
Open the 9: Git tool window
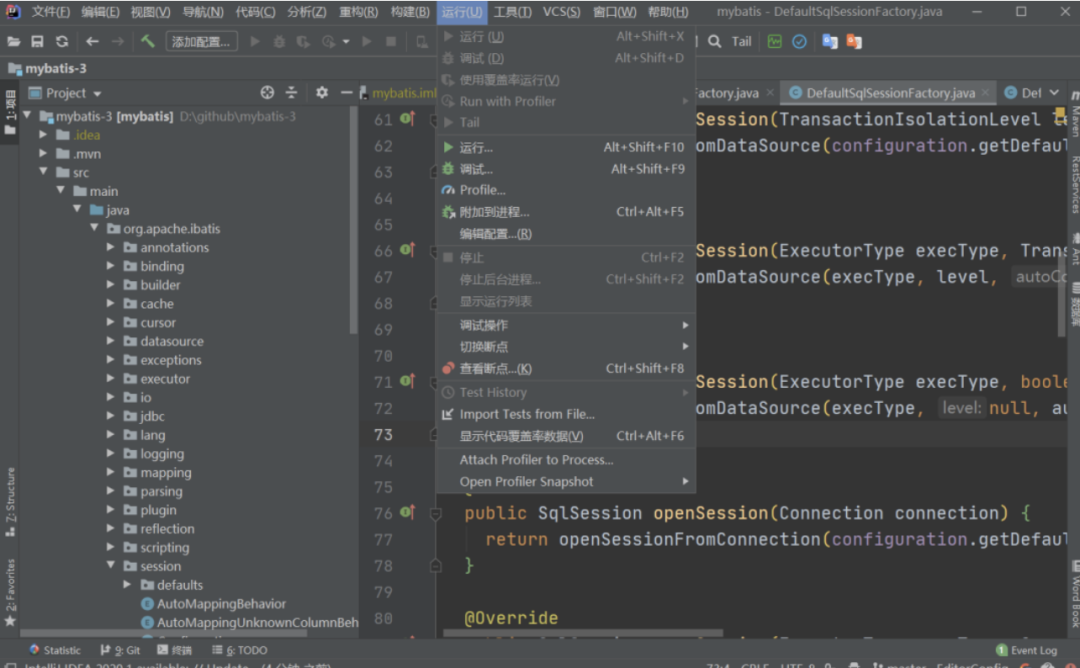[120, 650]
